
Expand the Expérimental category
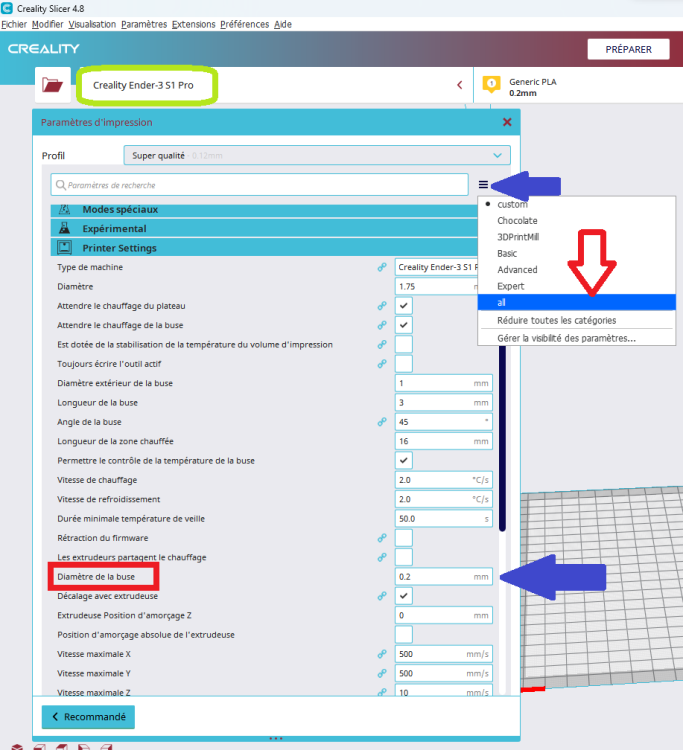pos(264,229)
